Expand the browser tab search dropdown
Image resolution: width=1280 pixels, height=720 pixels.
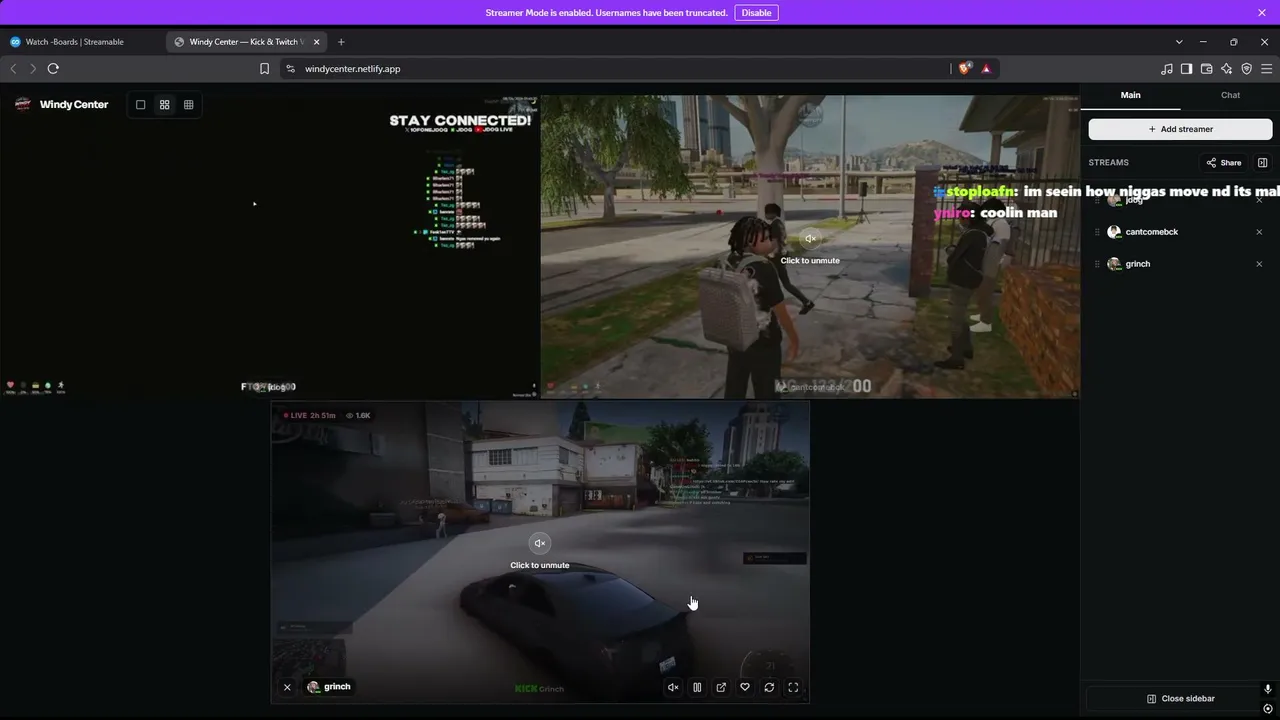1179,42
